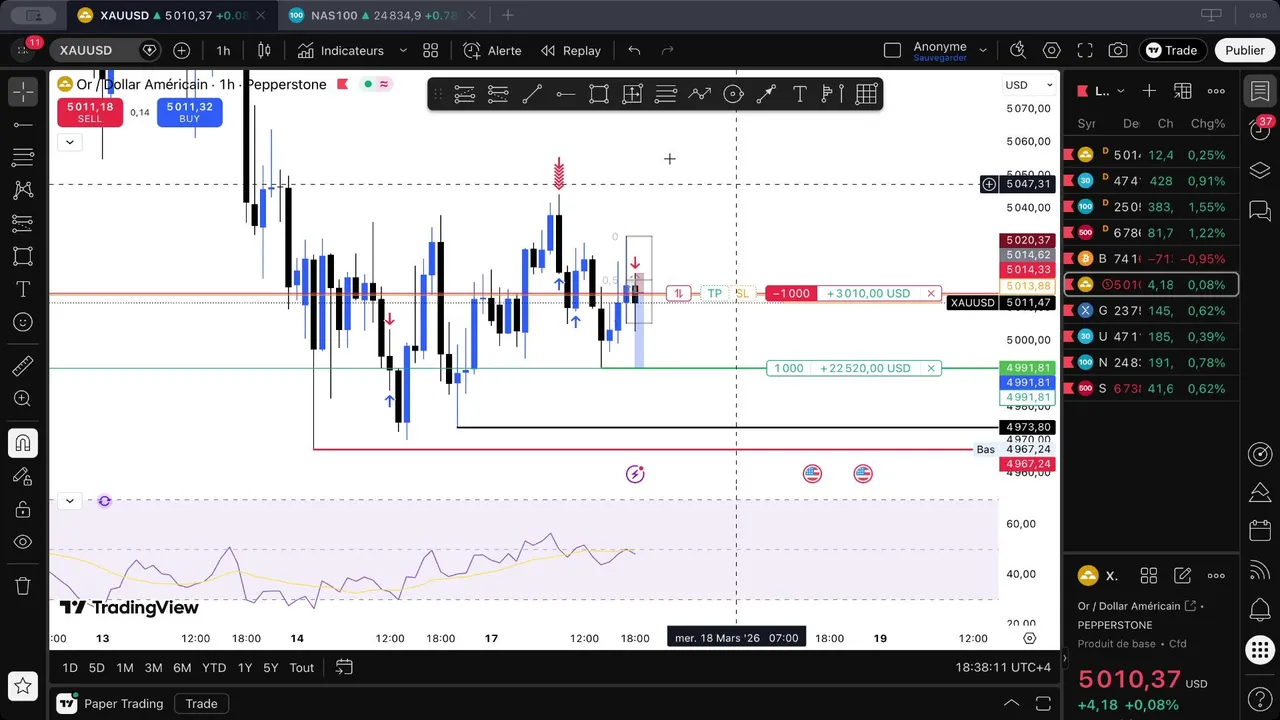This screenshot has height=720, width=1280.
Task: Open the USD currency dropdown on price axis
Action: pos(1029,85)
